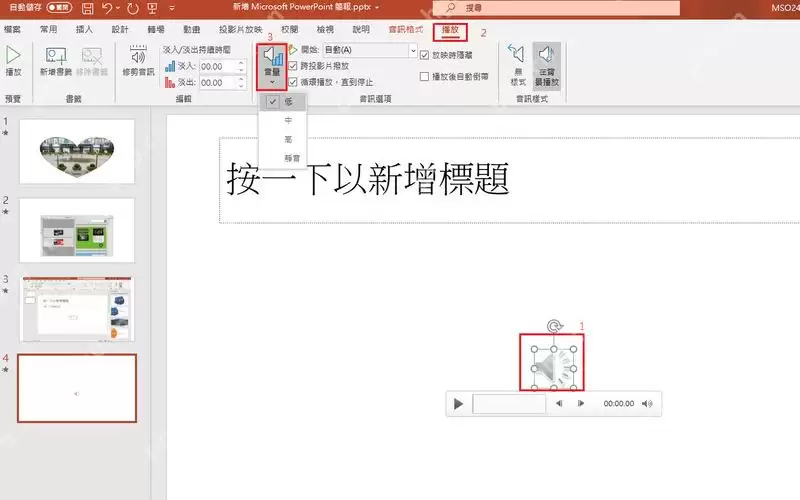Click the 播放 preview play icon in ribbon
Screen dimensions: 800x500
point(13,61)
